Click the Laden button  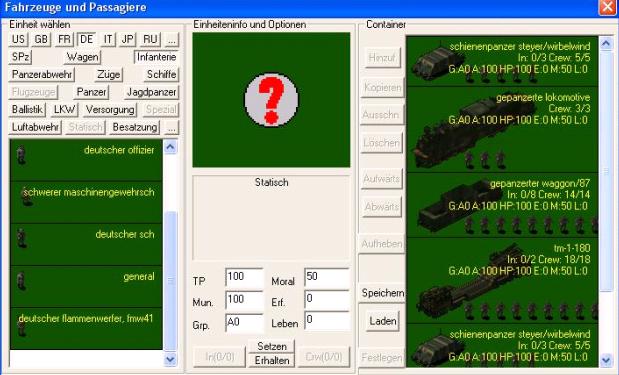(x=383, y=321)
